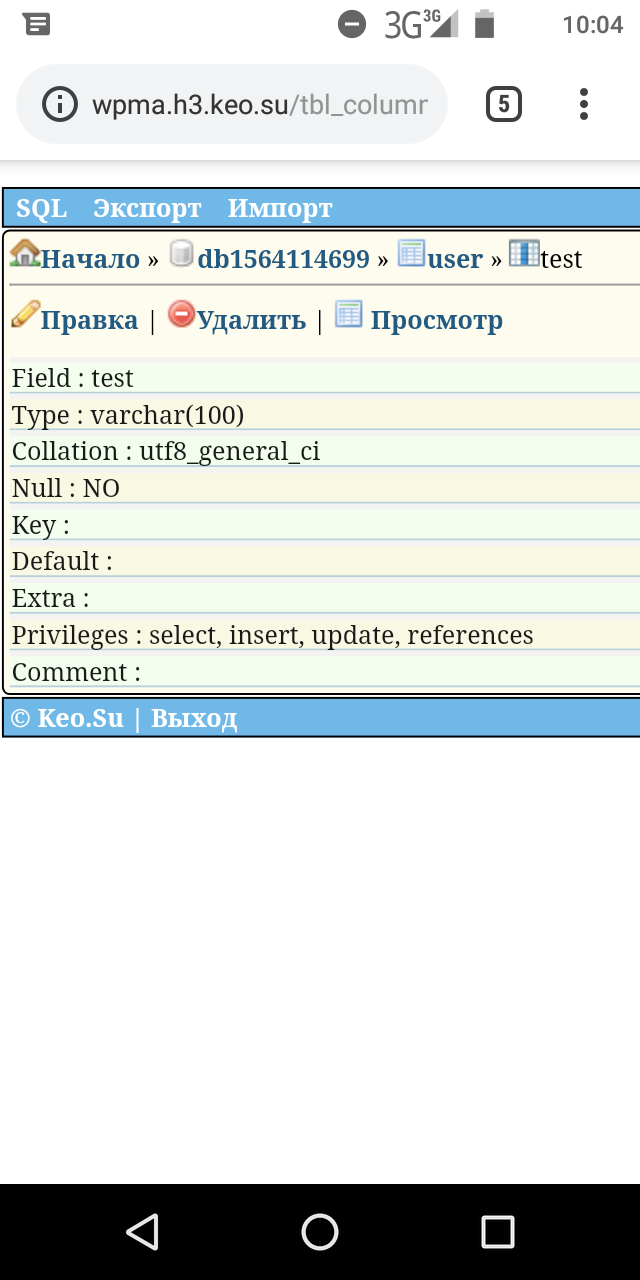The height and width of the screenshot is (1280, 640).
Task: Open the Правка edit link
Action: coord(89,320)
